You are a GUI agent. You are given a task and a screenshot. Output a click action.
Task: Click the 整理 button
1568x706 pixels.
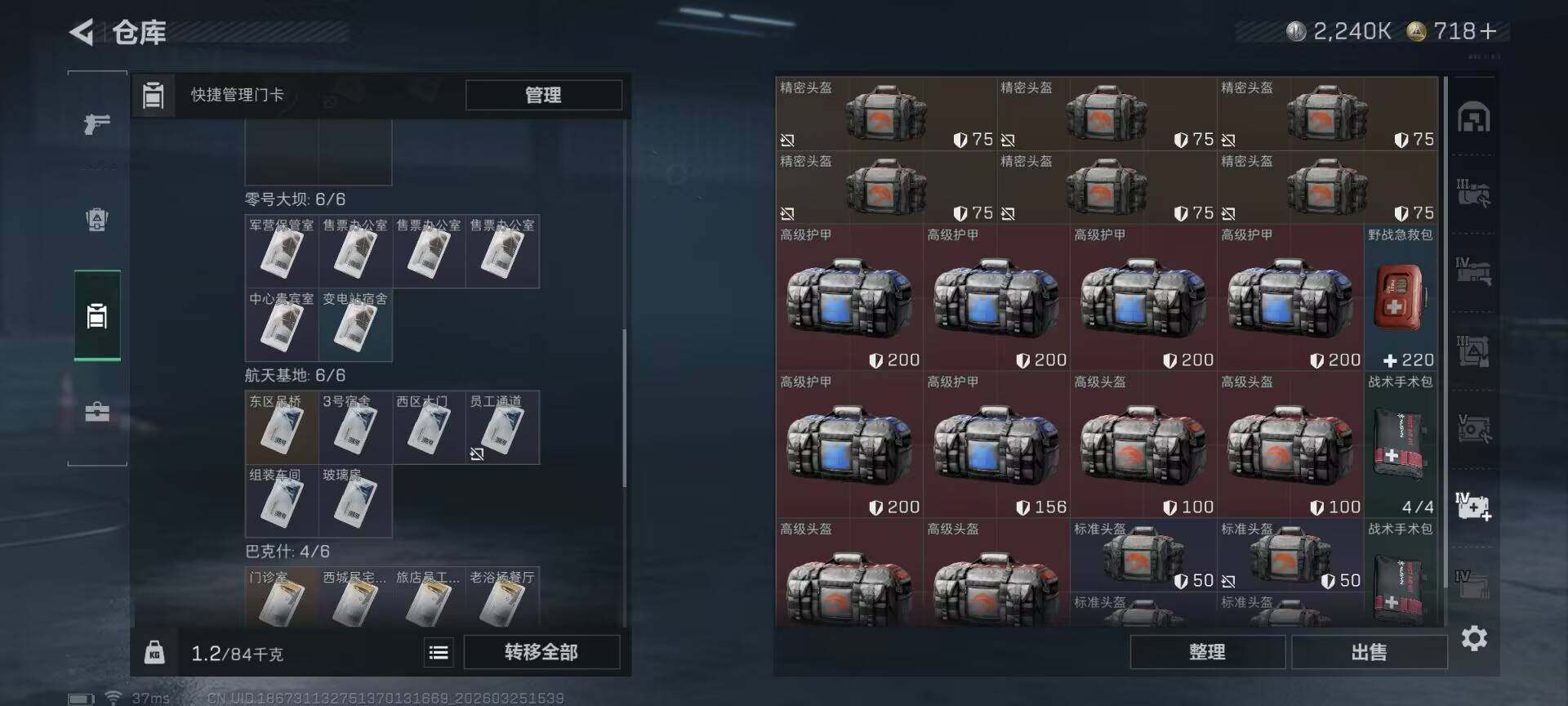tap(1207, 652)
